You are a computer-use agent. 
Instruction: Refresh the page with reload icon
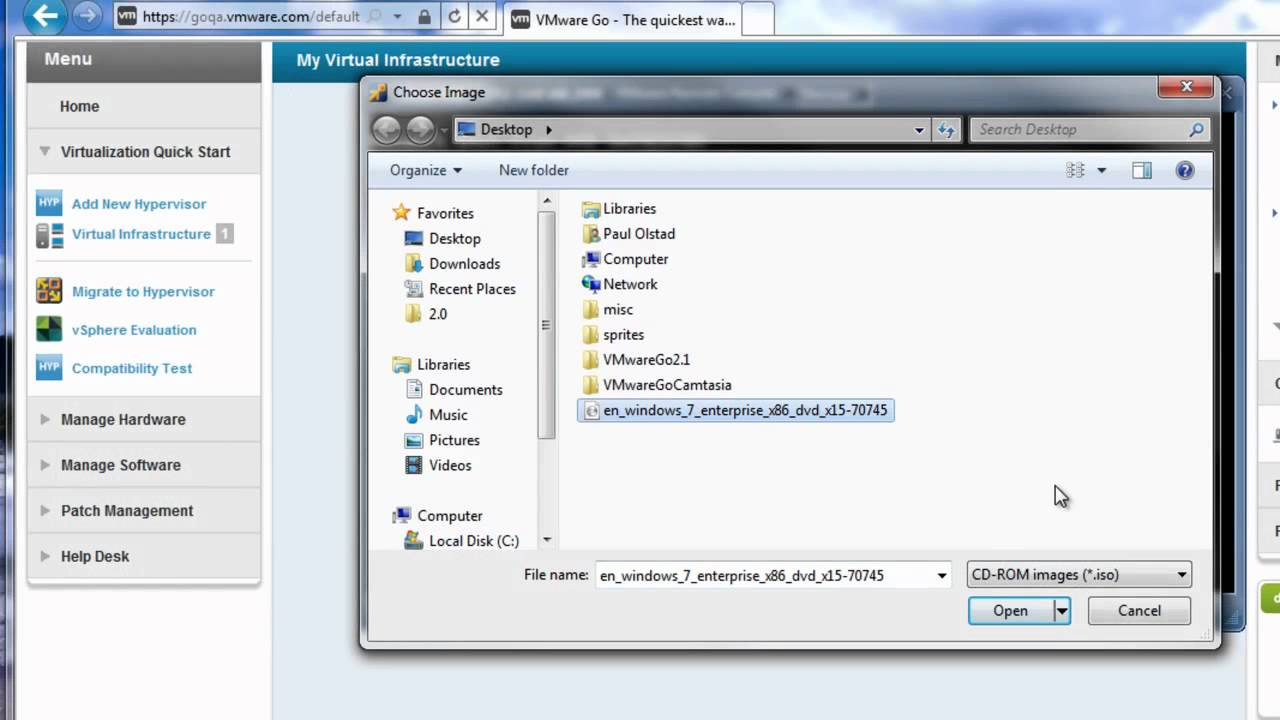[454, 16]
